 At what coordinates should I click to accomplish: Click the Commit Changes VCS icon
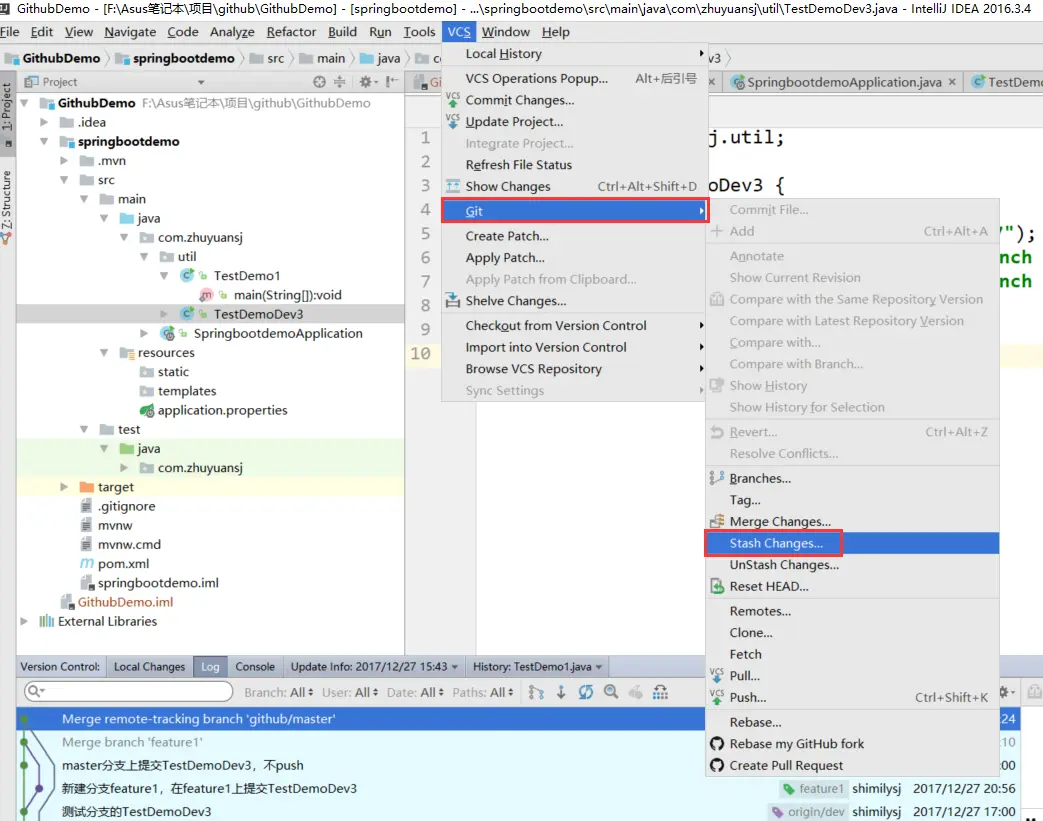[x=452, y=100]
